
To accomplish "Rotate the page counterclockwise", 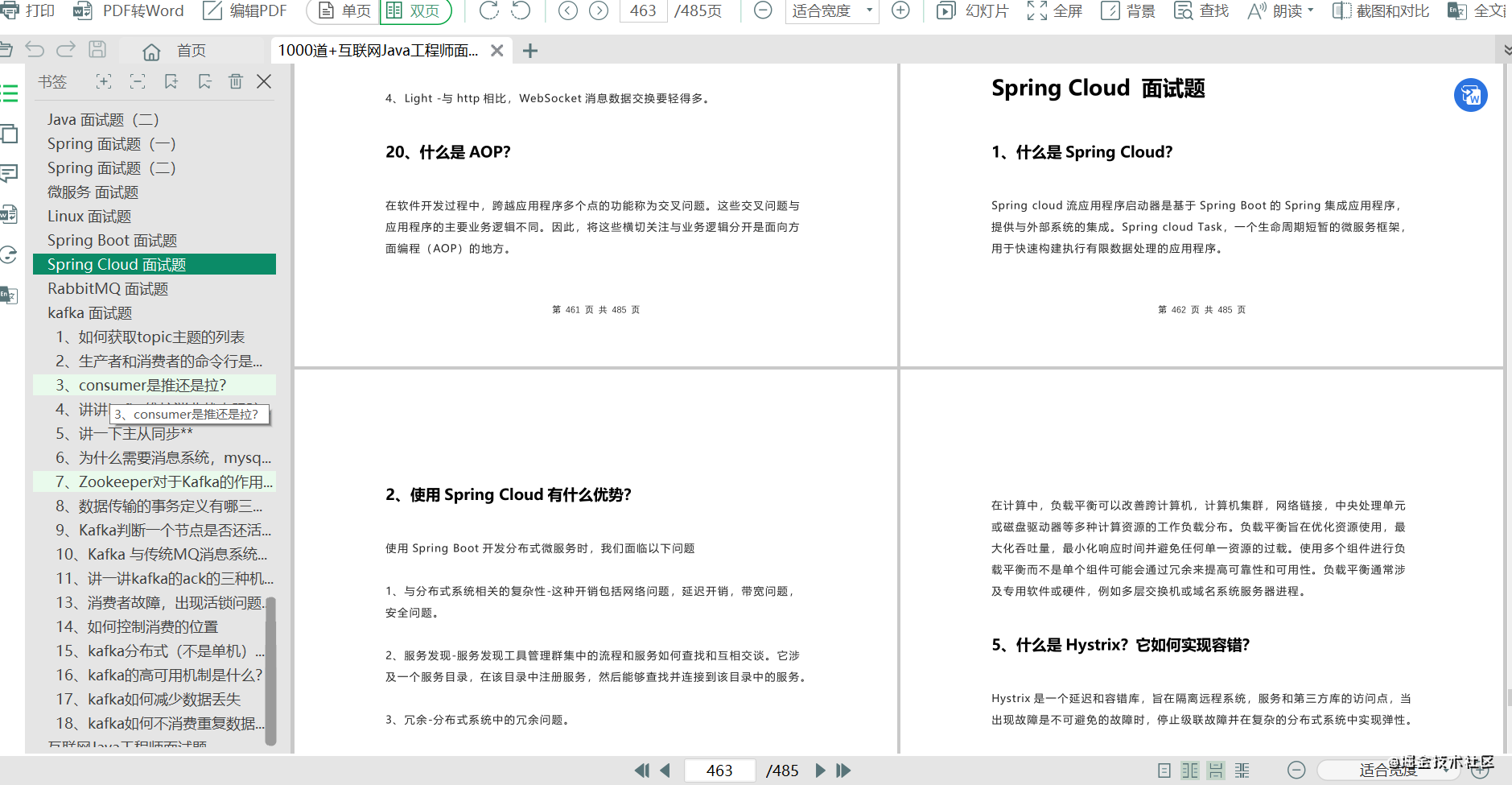I will 521,10.
